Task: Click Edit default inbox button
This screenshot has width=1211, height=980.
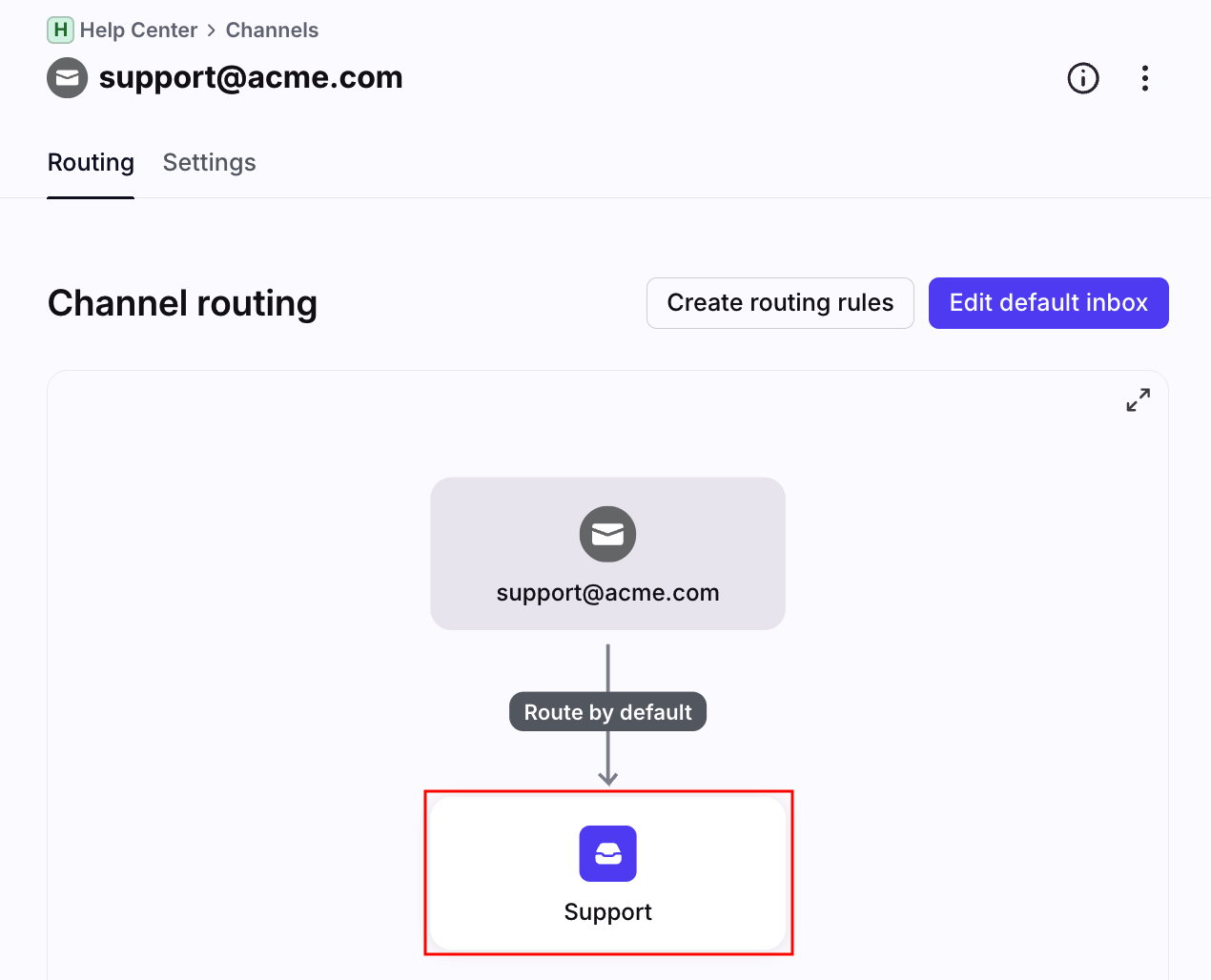Action: [1049, 303]
